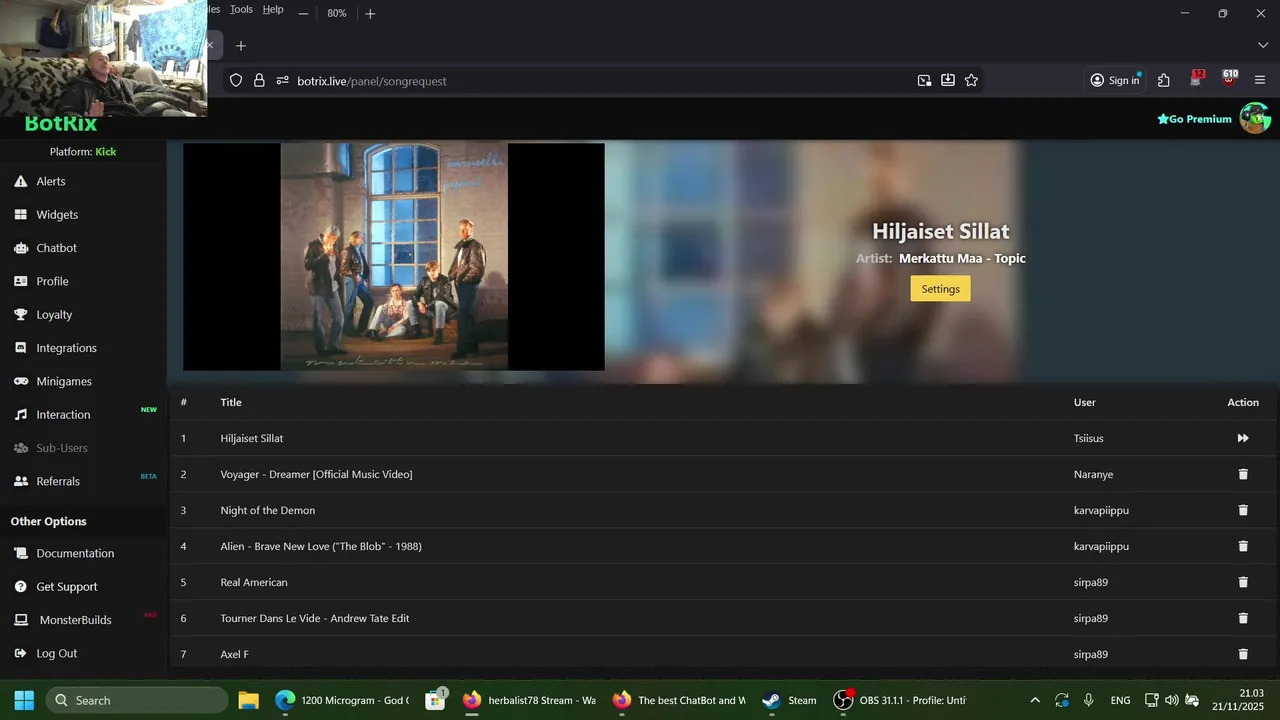The height and width of the screenshot is (720, 1280).
Task: Click the browser Sign in button
Action: (x=1115, y=80)
